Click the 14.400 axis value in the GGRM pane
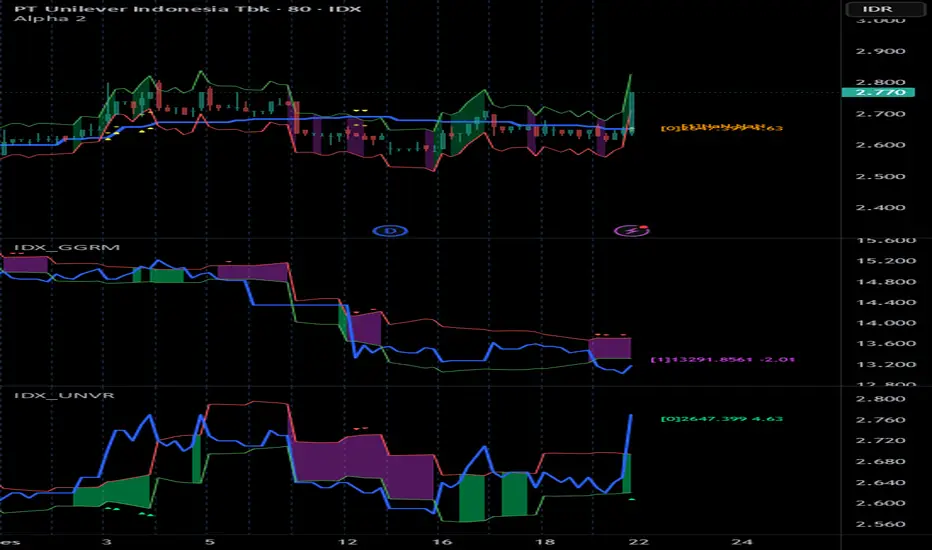The width and height of the screenshot is (932, 550). point(886,303)
